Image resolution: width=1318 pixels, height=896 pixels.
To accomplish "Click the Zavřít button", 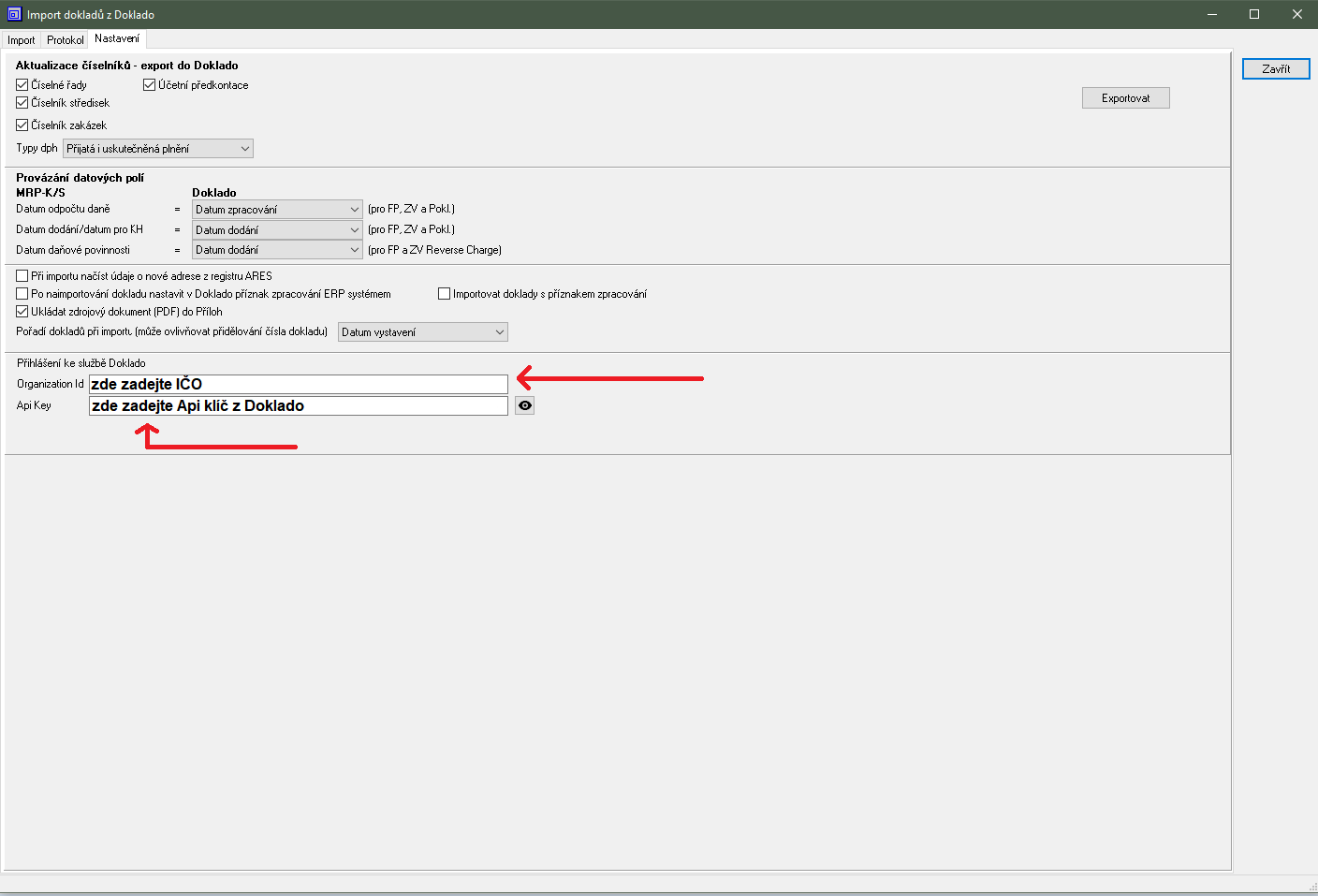I will pos(1275,69).
